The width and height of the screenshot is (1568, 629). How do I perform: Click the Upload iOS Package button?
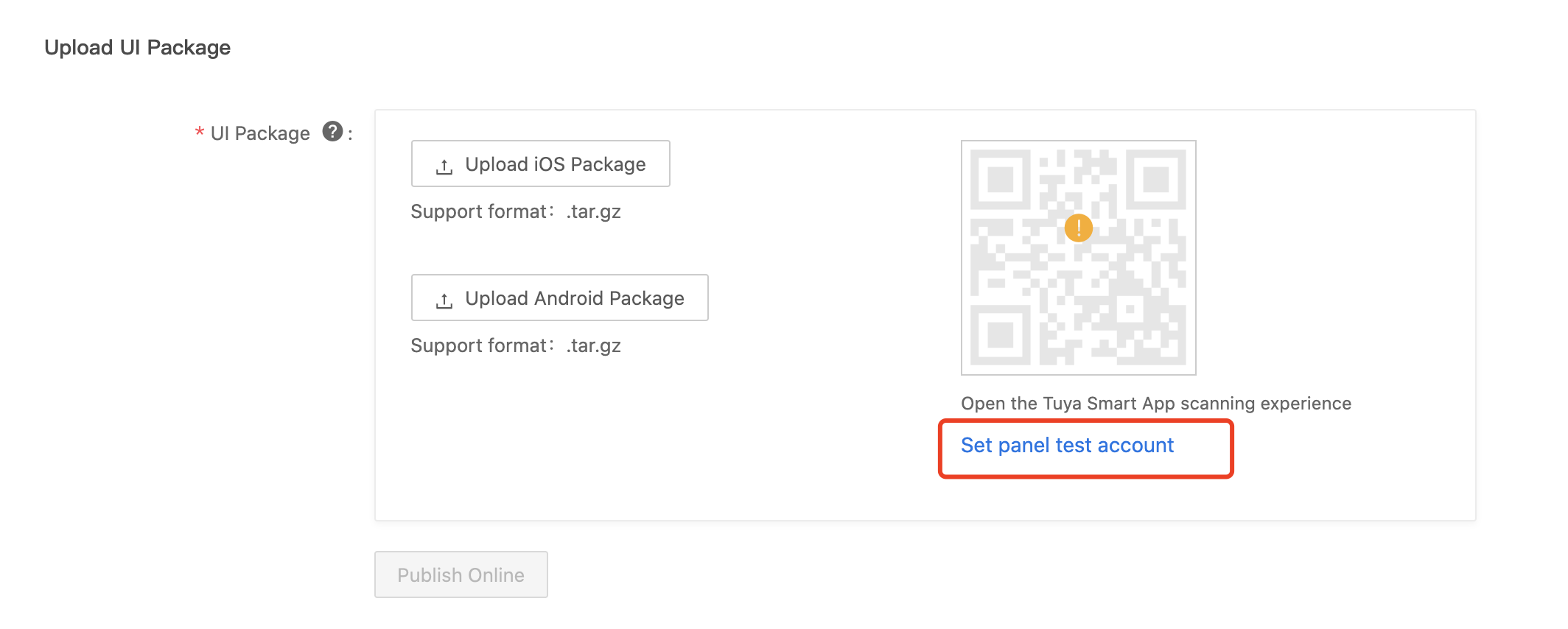coord(541,164)
